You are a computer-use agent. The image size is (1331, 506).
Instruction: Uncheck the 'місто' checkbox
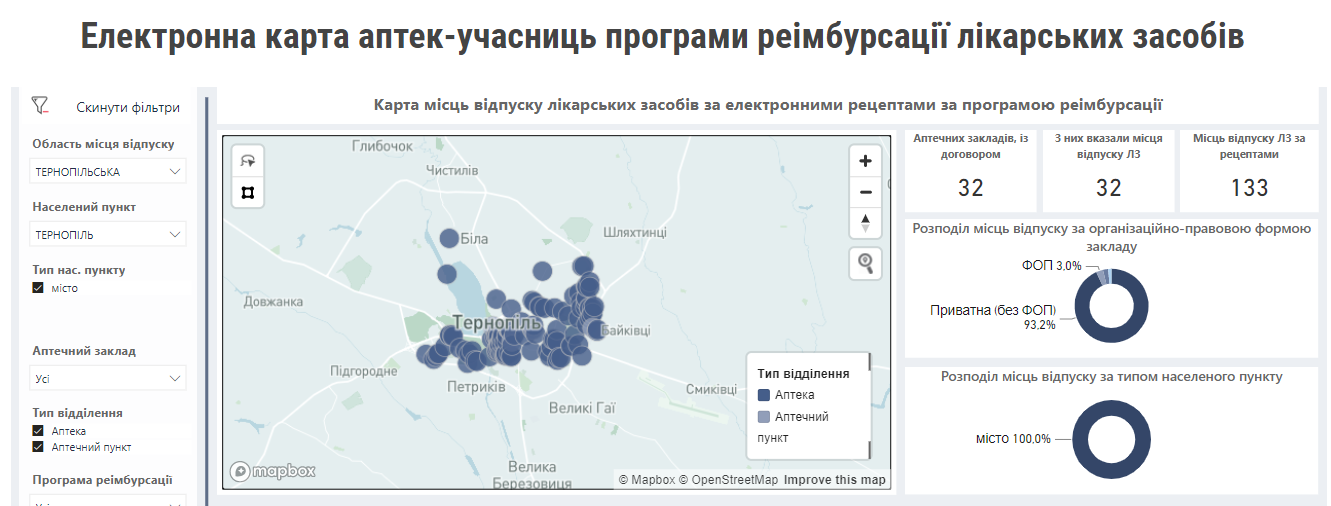point(38,288)
